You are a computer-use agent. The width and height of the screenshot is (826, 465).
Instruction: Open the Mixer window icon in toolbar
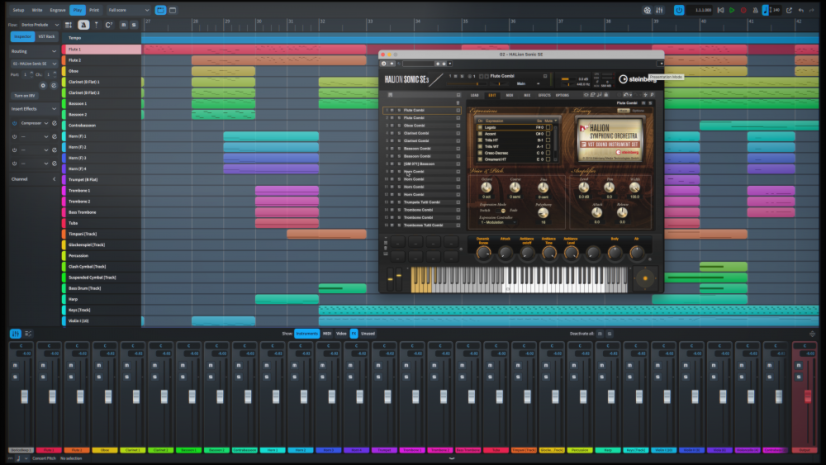[x=659, y=10]
